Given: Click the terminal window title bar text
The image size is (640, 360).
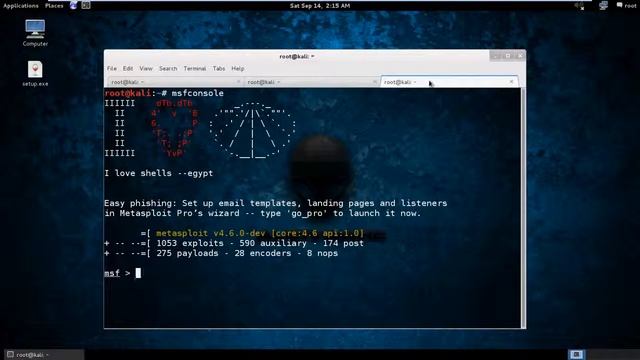Looking at the screenshot, I should tap(297, 56).
